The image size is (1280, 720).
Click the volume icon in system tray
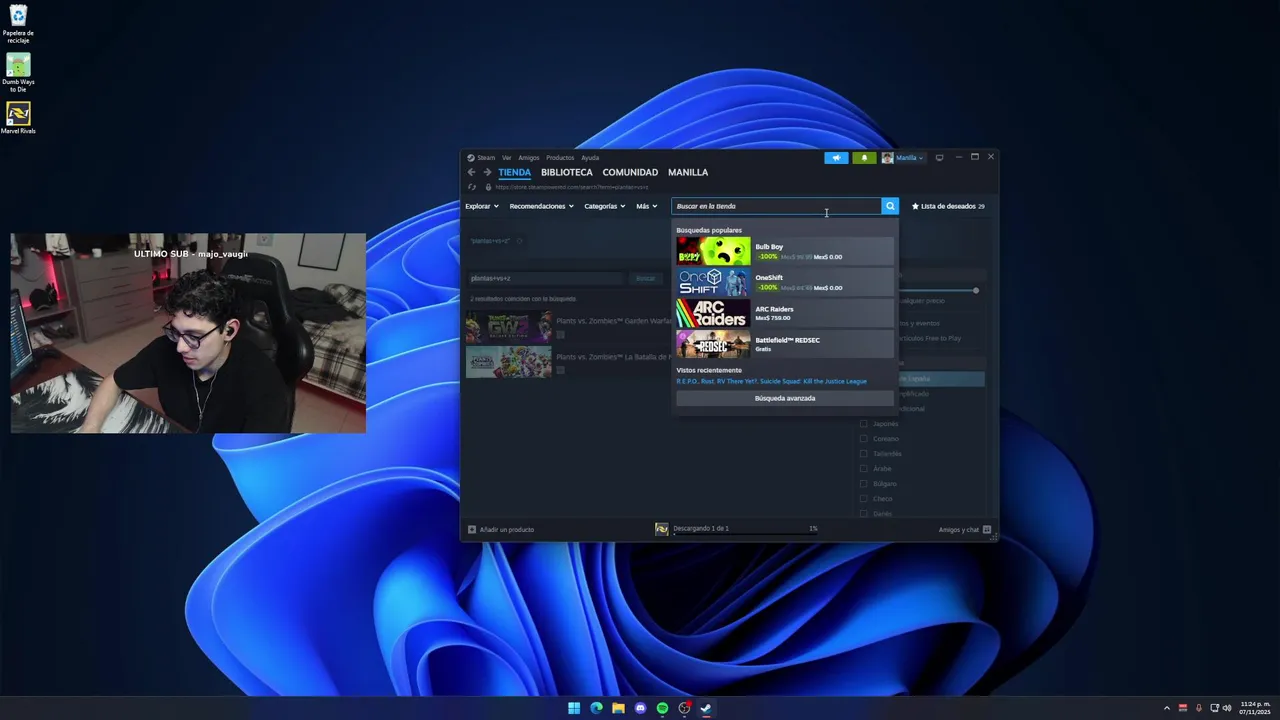pyautogui.click(x=1227, y=708)
